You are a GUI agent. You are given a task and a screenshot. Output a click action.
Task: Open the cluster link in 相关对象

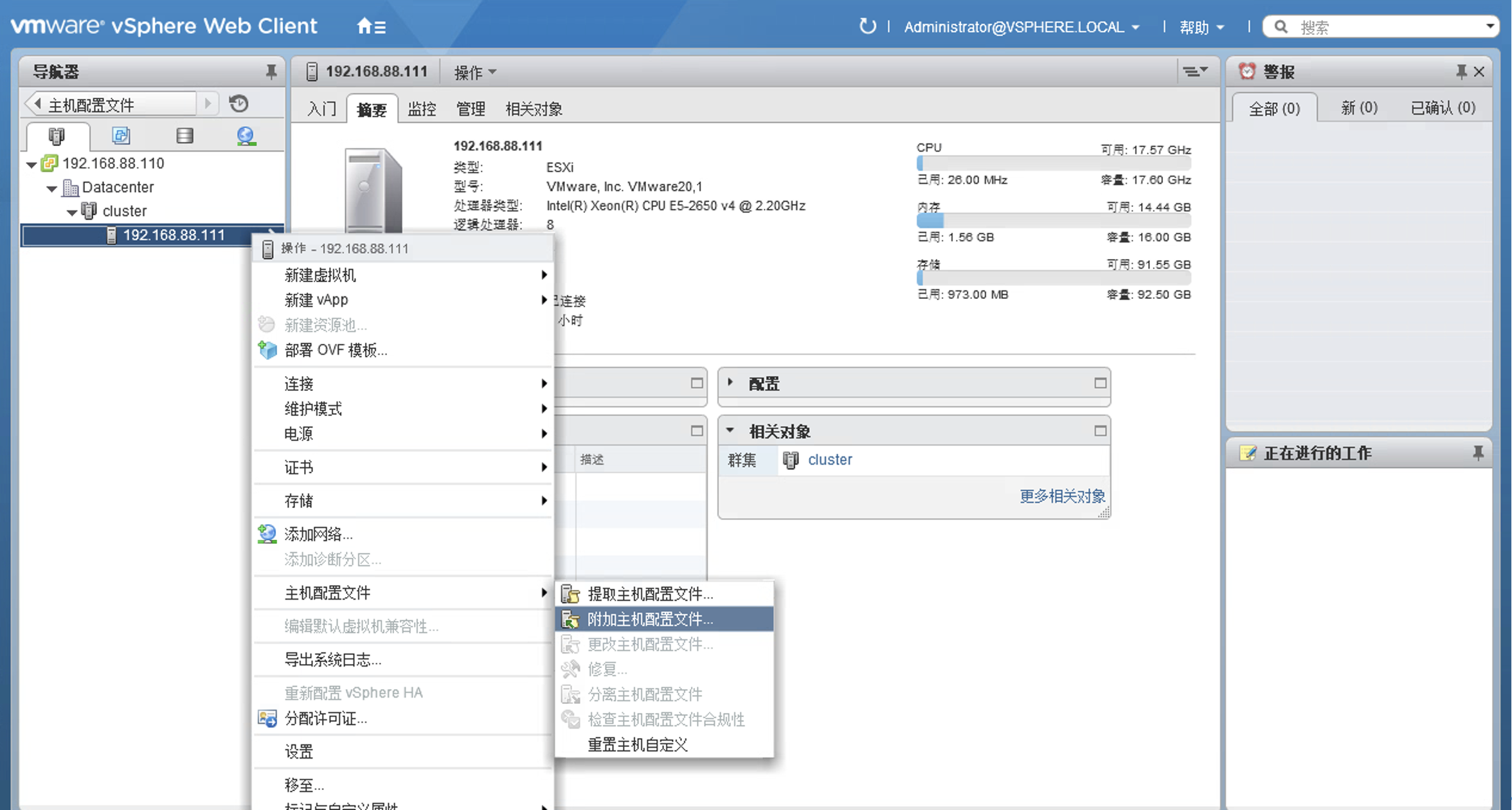click(830, 460)
